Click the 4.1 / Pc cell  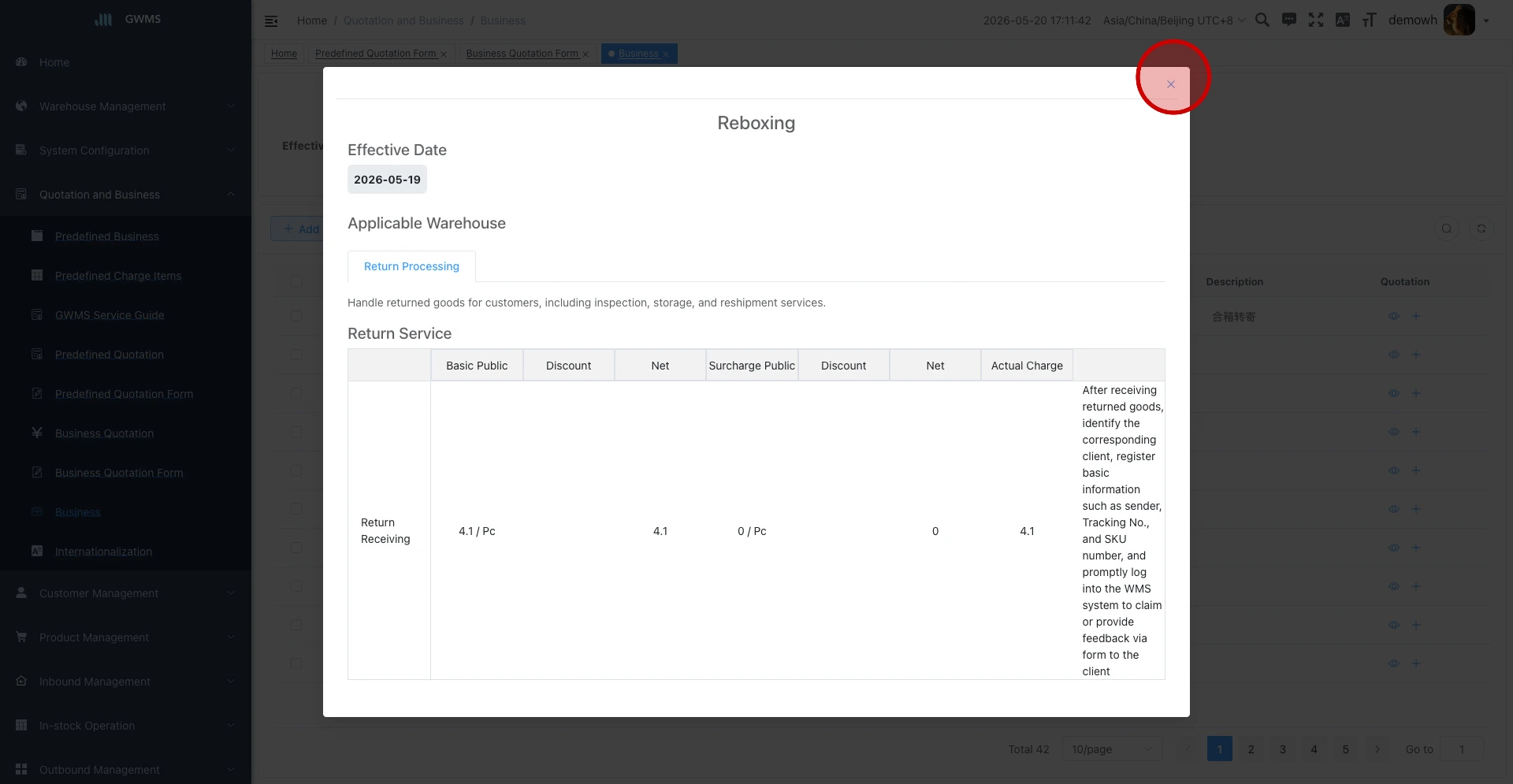(477, 531)
